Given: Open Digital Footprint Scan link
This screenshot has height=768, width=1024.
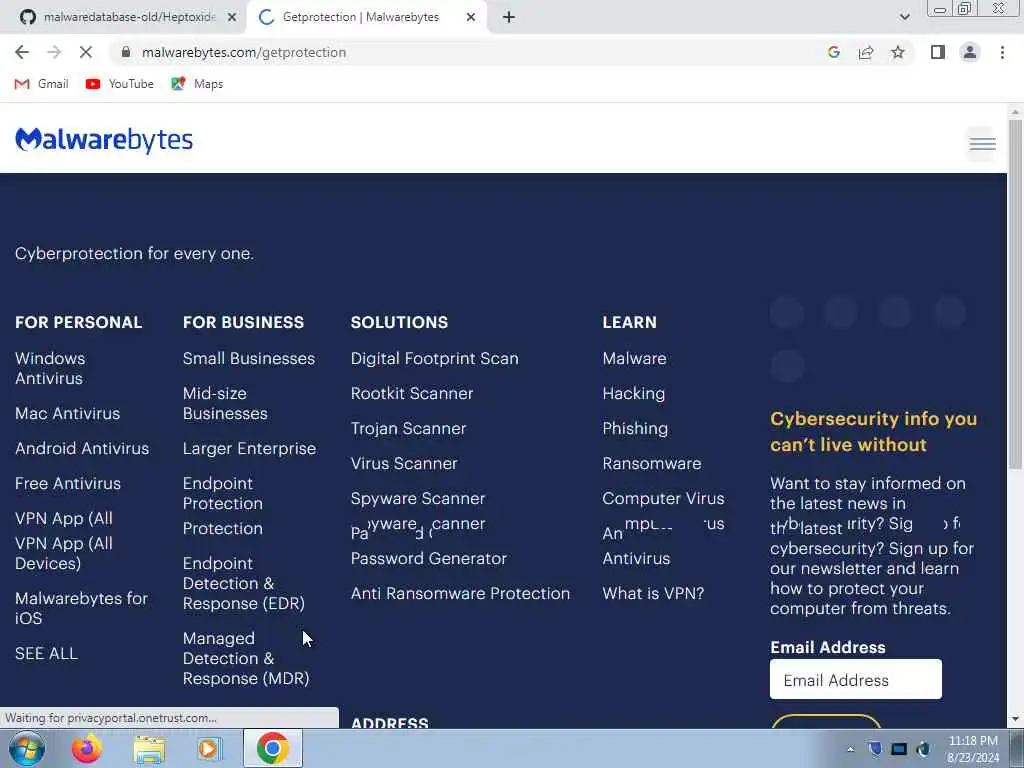Looking at the screenshot, I should point(434,359).
